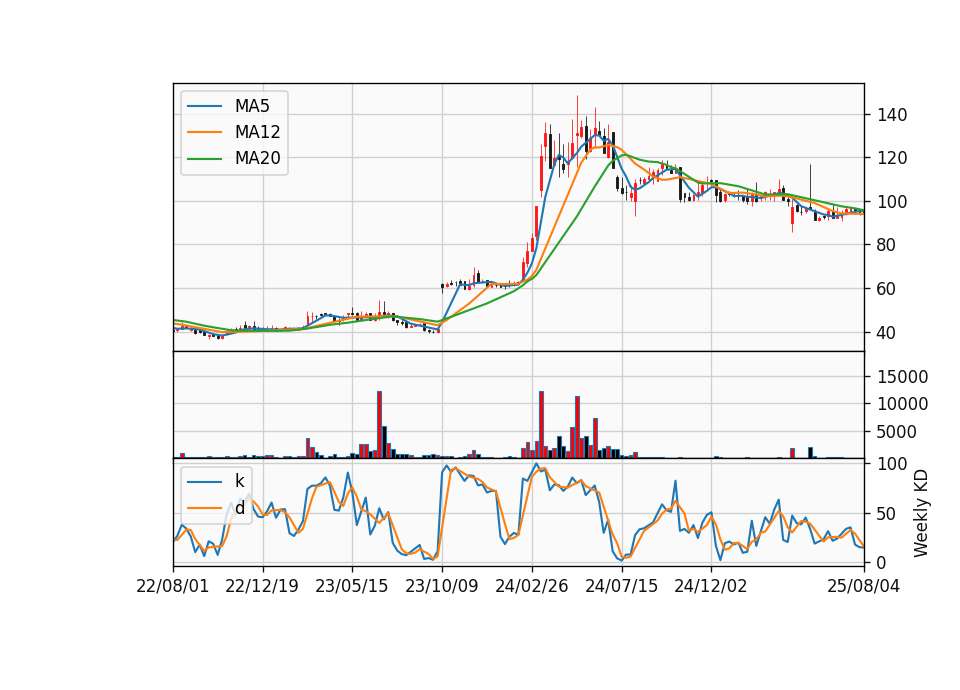Viewport: 960px width, 690px height.
Task: Click the tallest volume bar near 23/05/15
Action: [380, 424]
